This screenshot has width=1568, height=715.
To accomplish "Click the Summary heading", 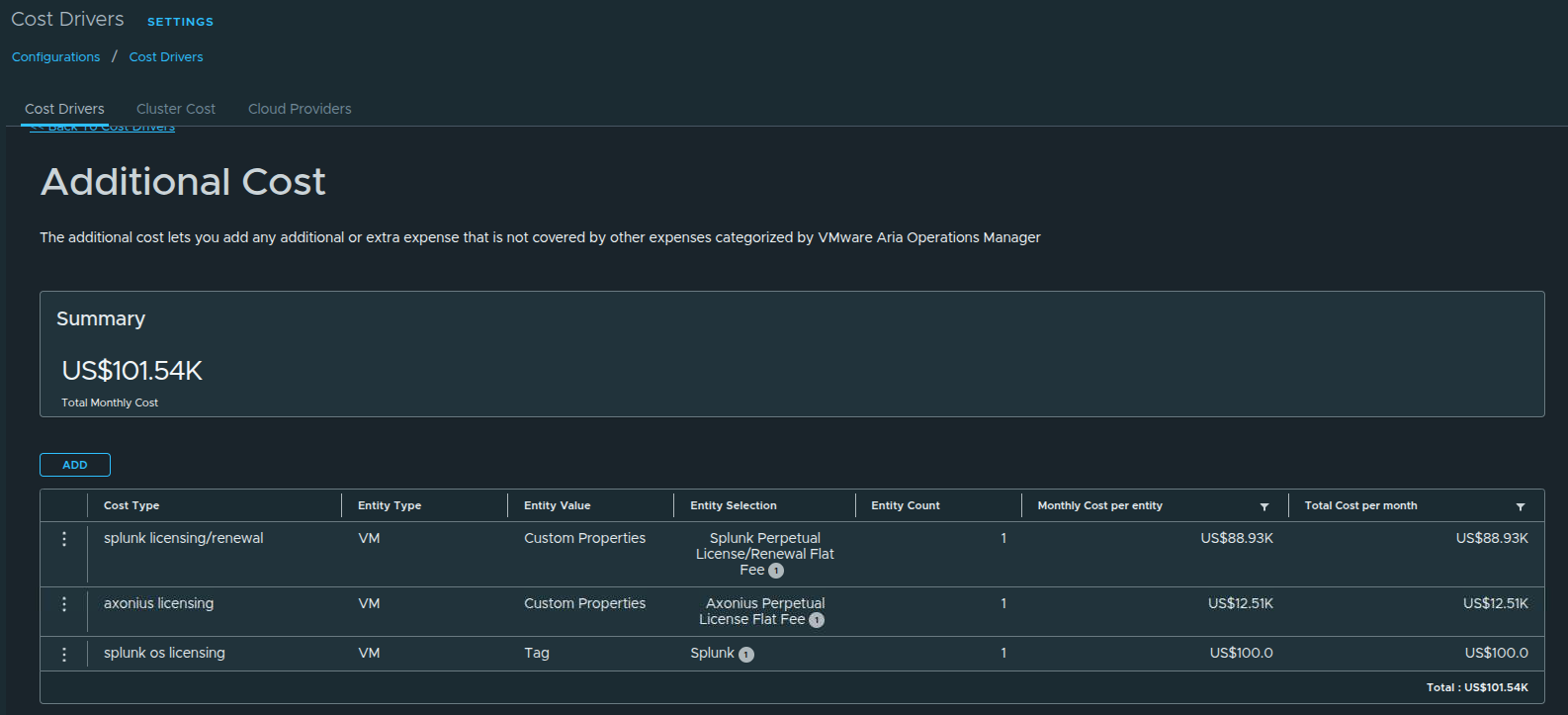I will 101,318.
